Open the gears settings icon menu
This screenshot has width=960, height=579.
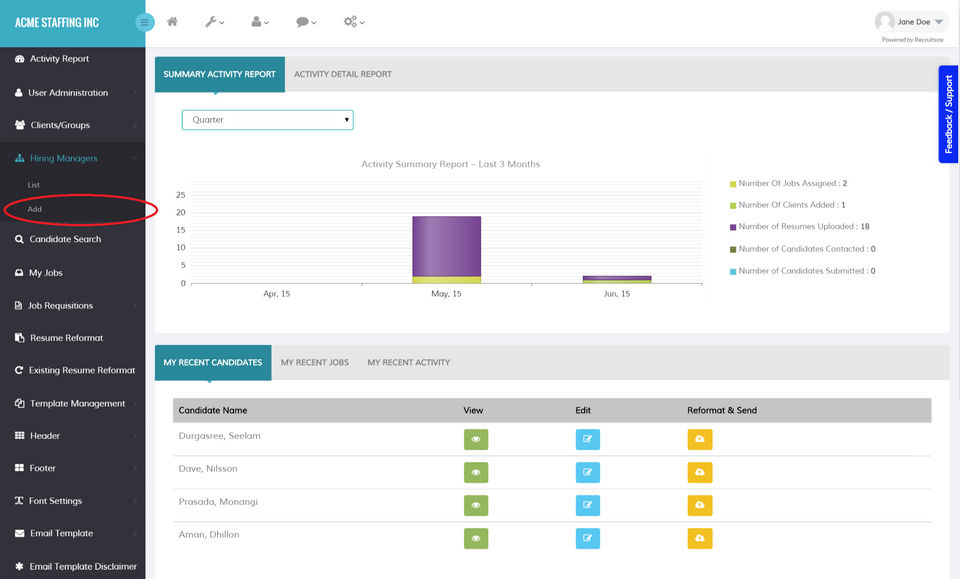coord(354,22)
